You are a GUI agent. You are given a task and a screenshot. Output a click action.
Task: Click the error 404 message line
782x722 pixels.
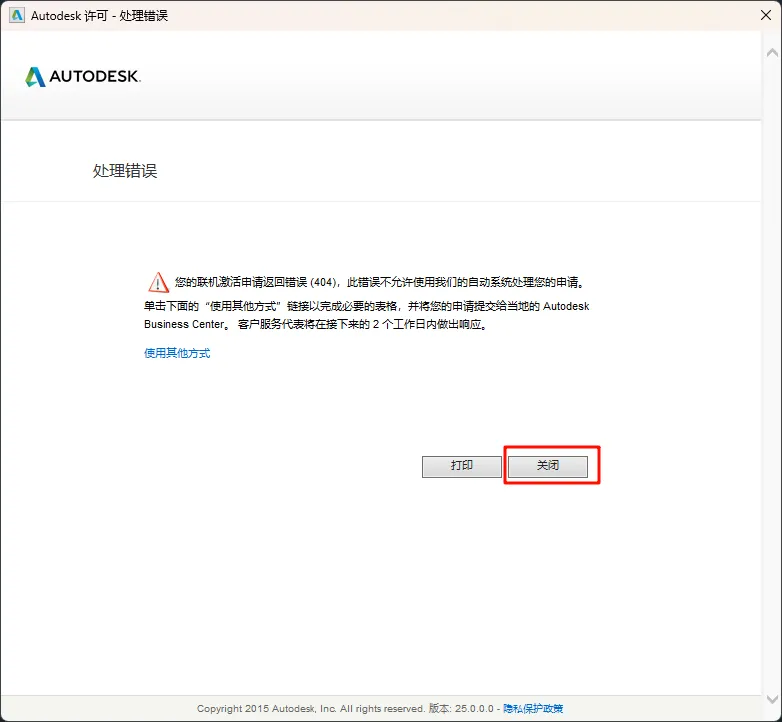[379, 282]
